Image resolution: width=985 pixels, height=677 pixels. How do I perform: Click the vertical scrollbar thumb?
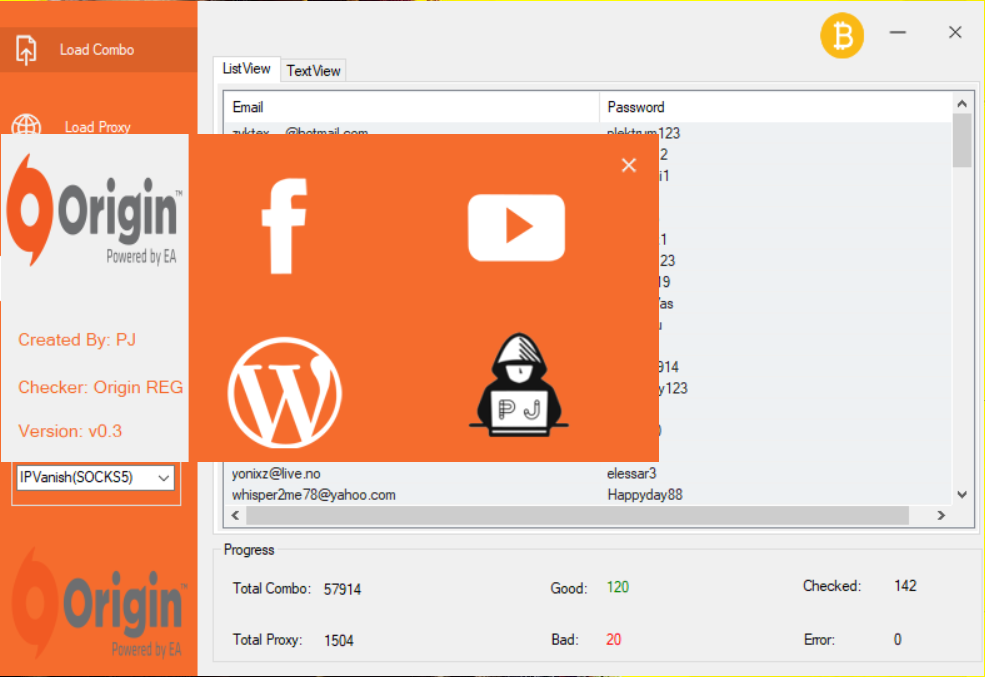pyautogui.click(x=962, y=140)
